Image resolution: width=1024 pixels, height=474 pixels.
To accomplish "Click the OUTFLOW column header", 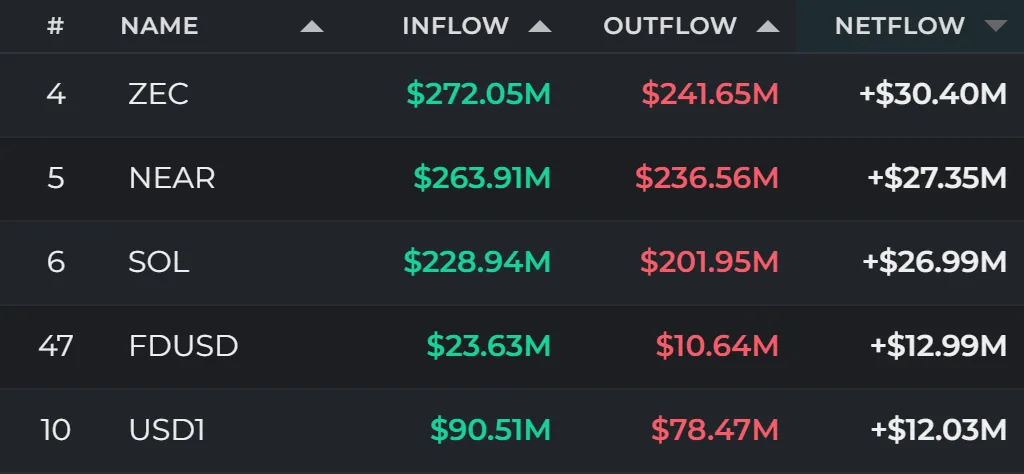I will click(670, 26).
